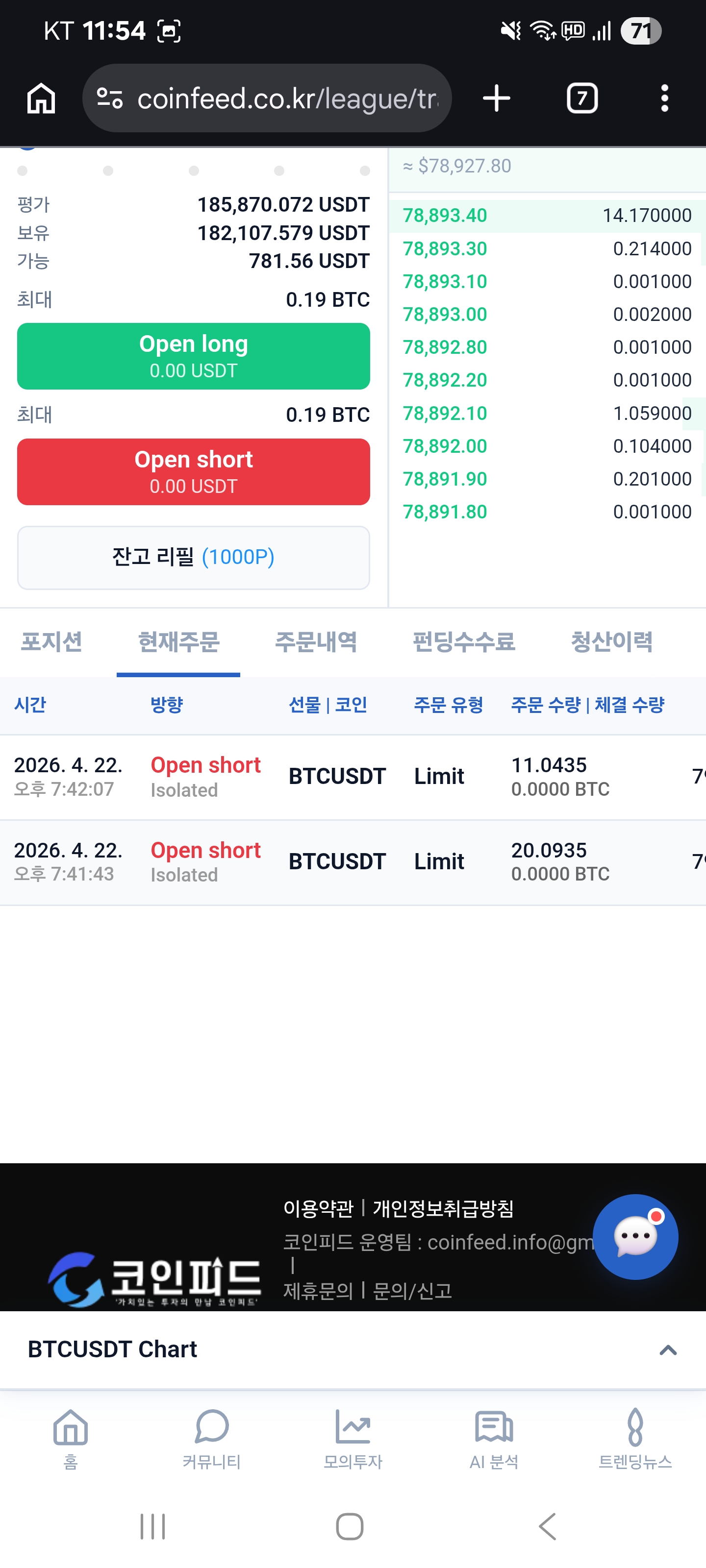The width and height of the screenshot is (706, 1568).
Task: Go to 홈 in bottom navigation
Action: pos(71,1437)
